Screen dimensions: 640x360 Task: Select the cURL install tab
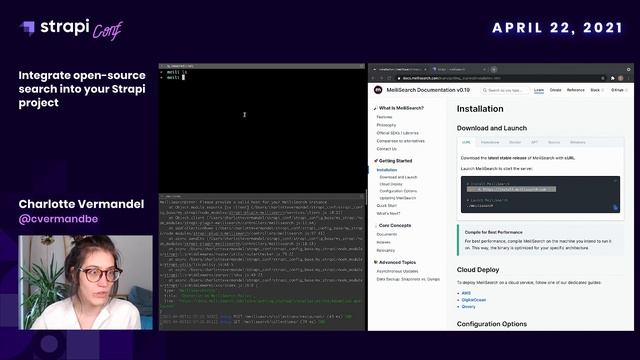466,142
